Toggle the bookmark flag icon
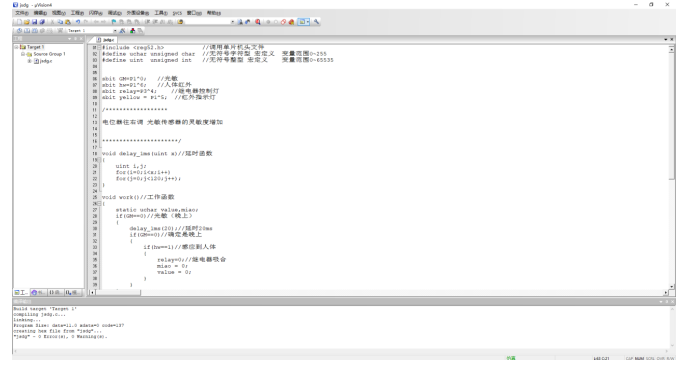 coord(114,22)
